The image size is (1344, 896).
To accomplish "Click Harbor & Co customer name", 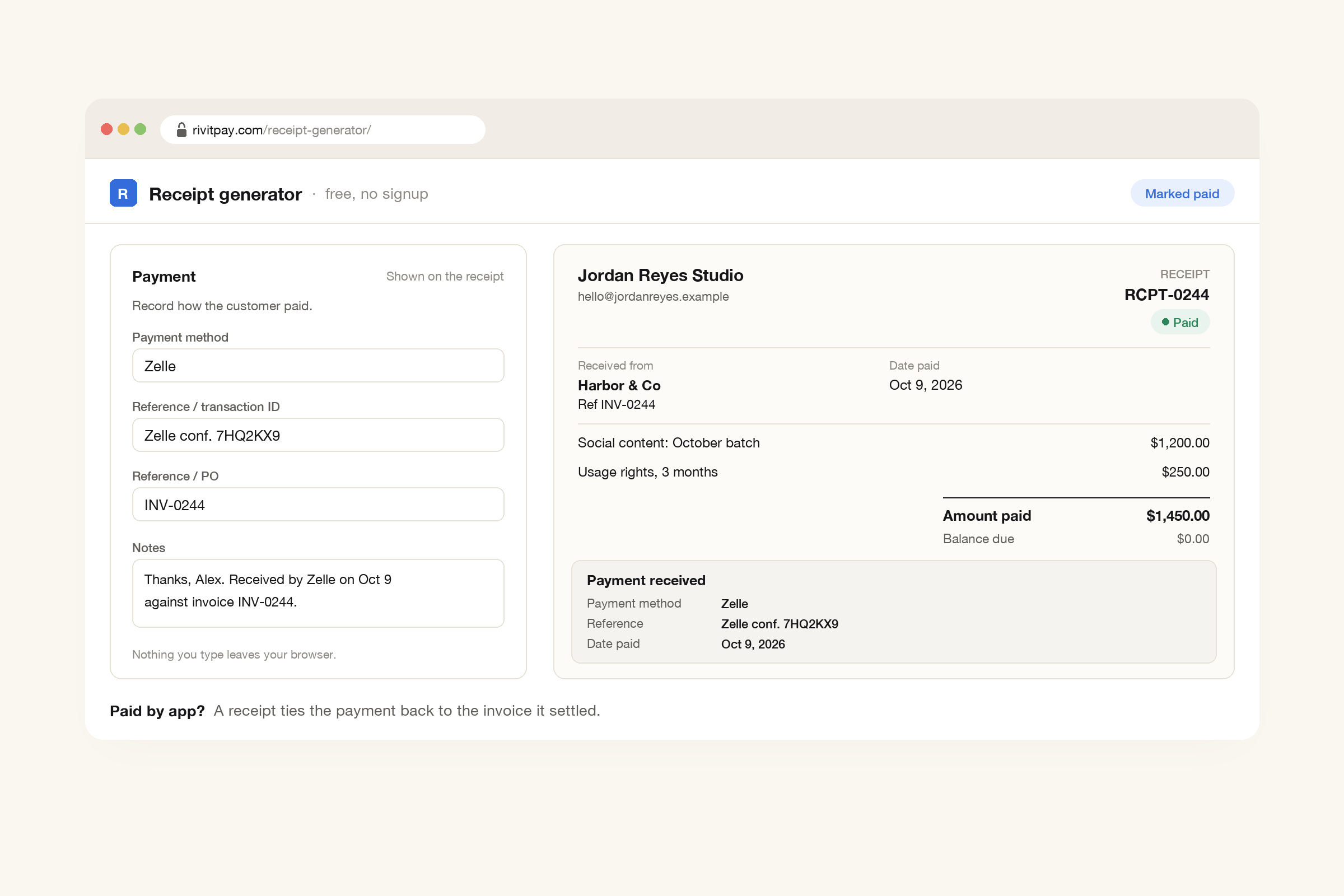I will [x=619, y=386].
